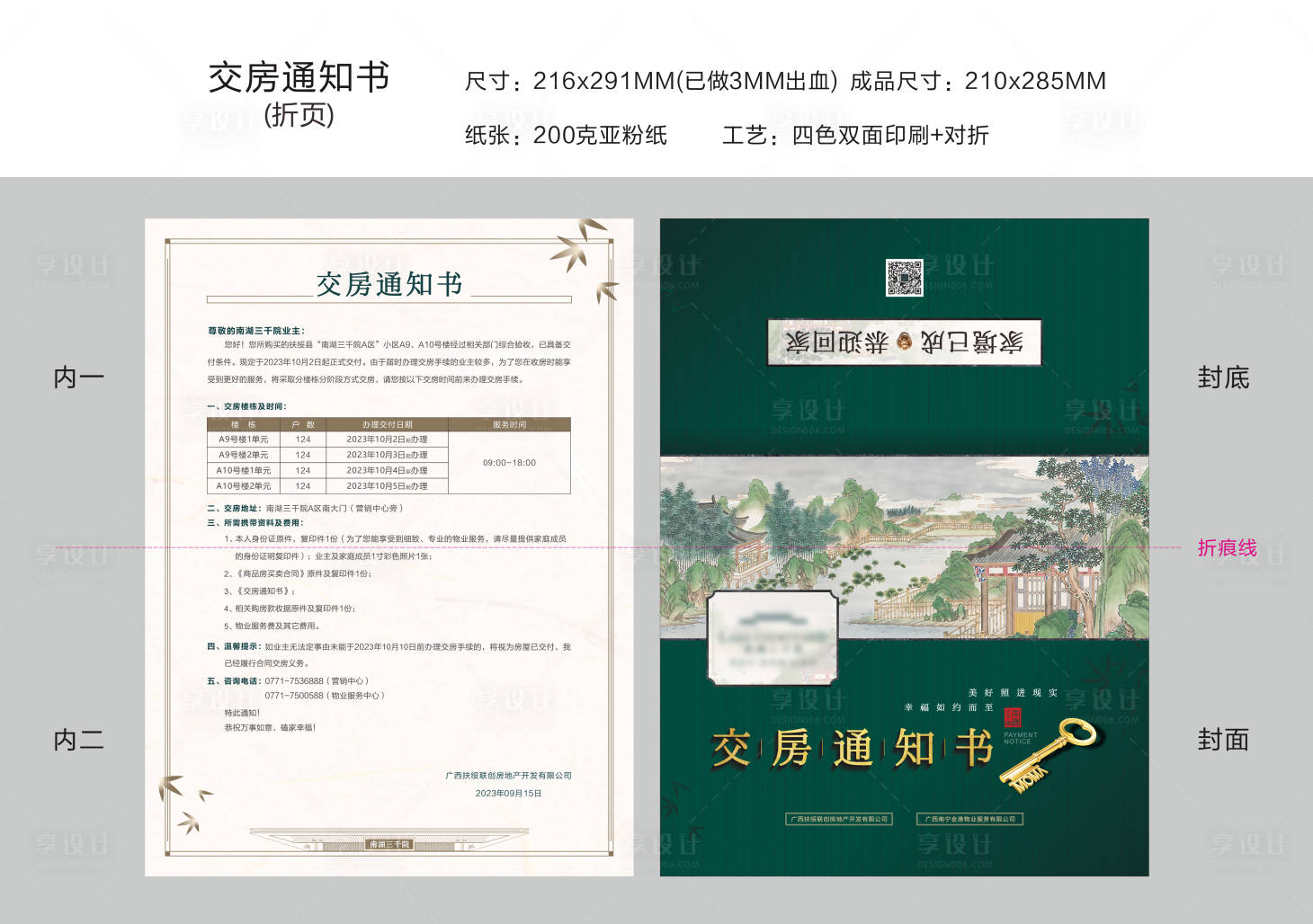Screen dimensions: 1313x924
Task: Click the 内二 page label
Action: (79, 740)
